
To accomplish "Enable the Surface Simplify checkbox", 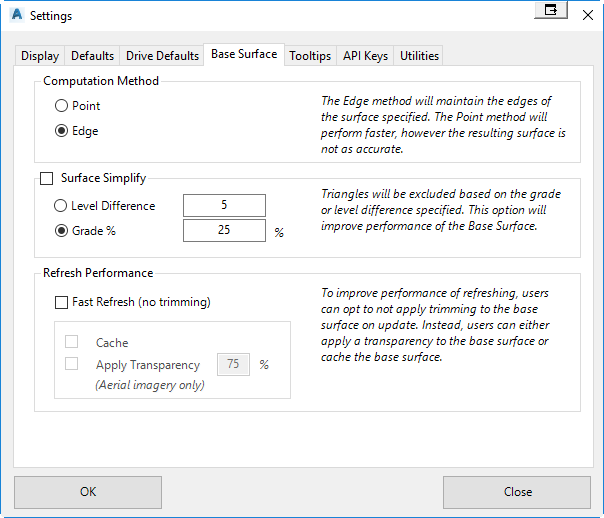I will (x=47, y=178).
